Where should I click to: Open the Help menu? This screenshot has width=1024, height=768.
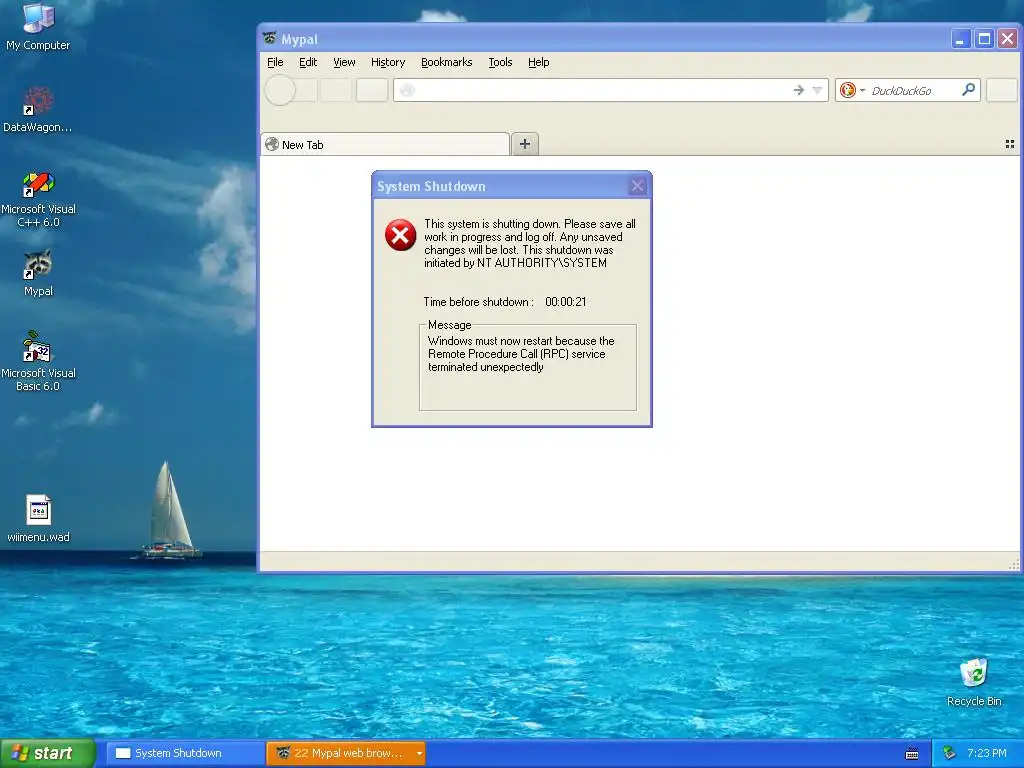pos(539,62)
